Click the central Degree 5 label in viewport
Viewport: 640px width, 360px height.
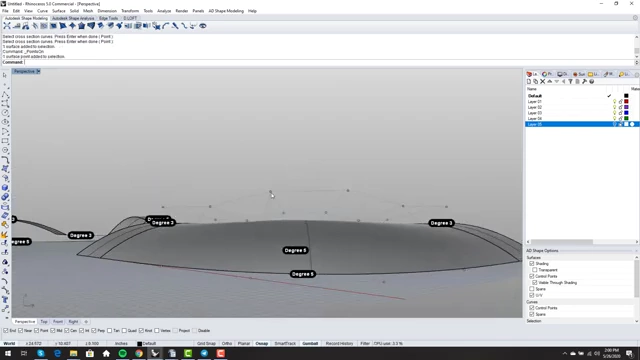tap(295, 250)
